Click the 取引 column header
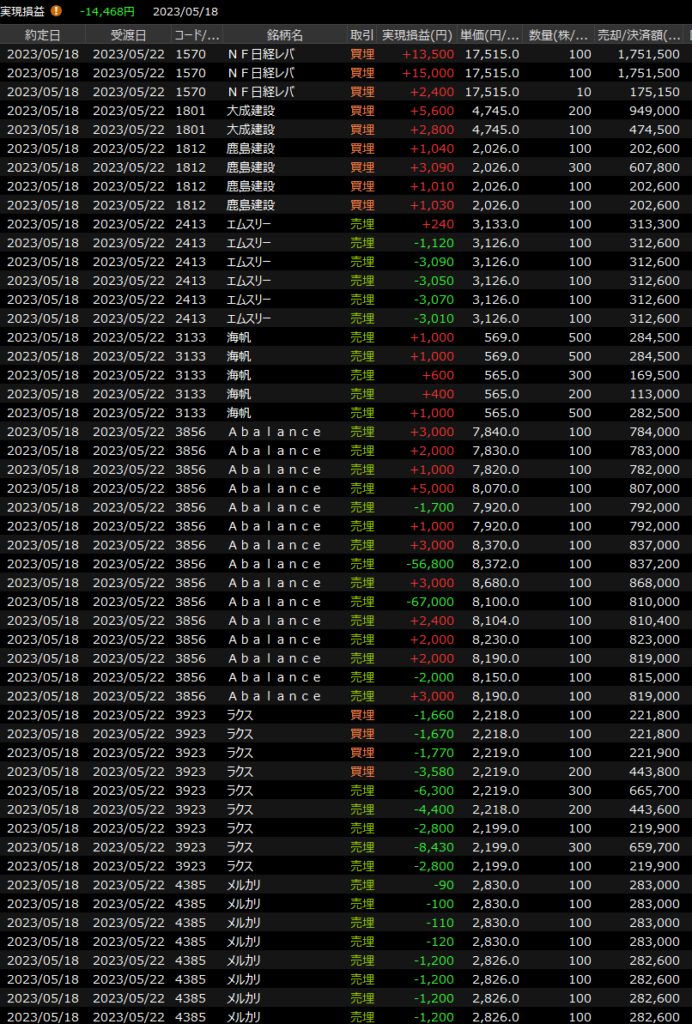Screen dimensions: 692x1024 pyautogui.click(x=362, y=35)
